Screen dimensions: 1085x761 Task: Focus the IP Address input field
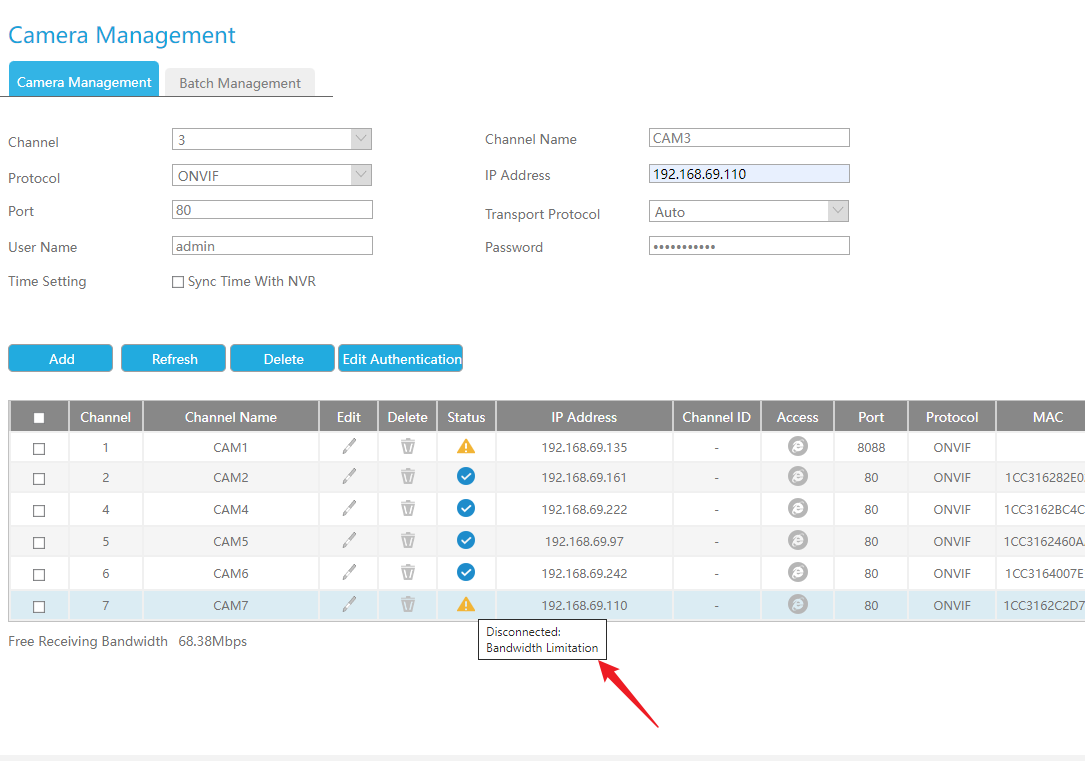tap(749, 174)
